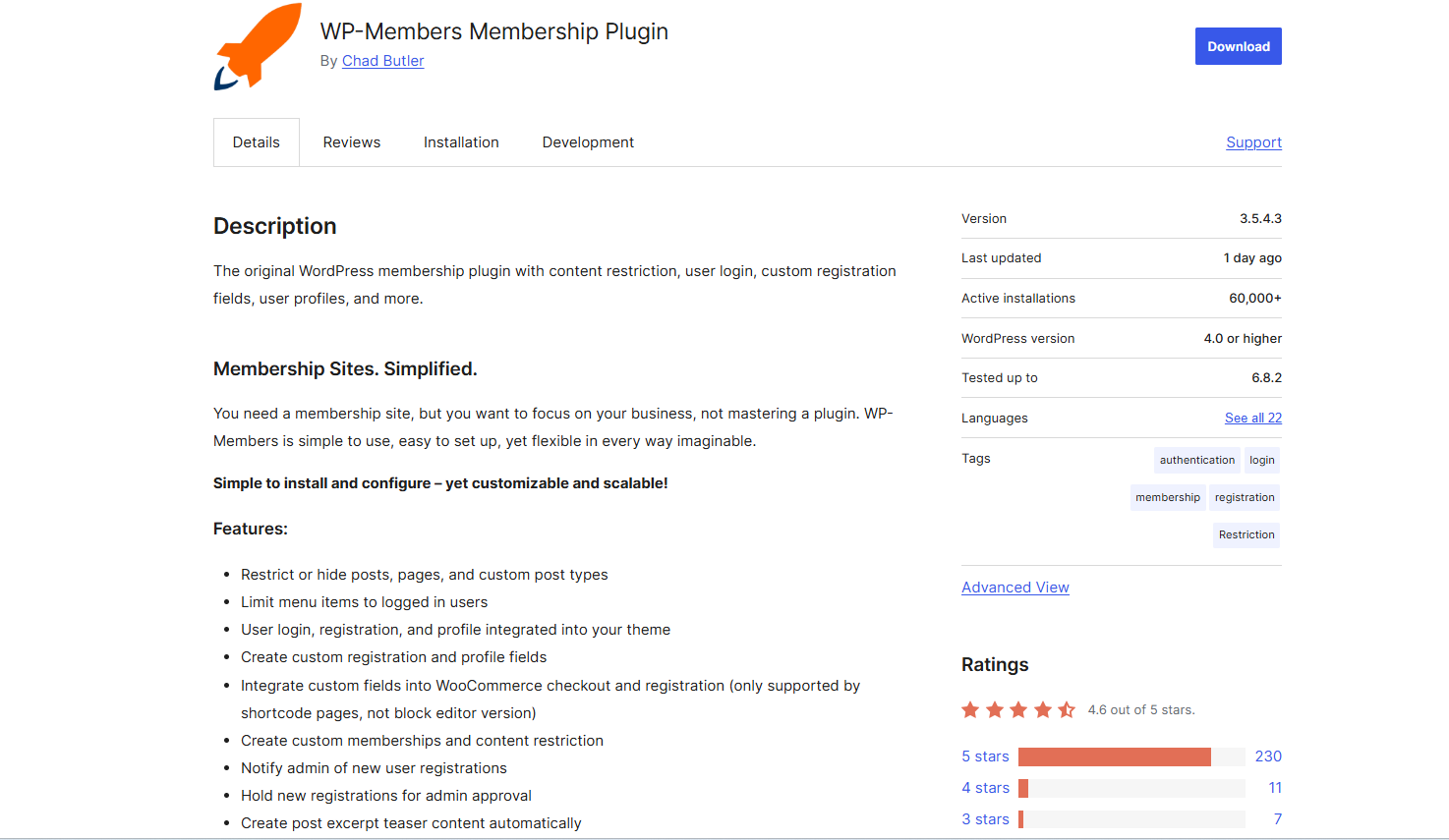
Task: Click the Ratings heading
Action: pyautogui.click(x=995, y=665)
